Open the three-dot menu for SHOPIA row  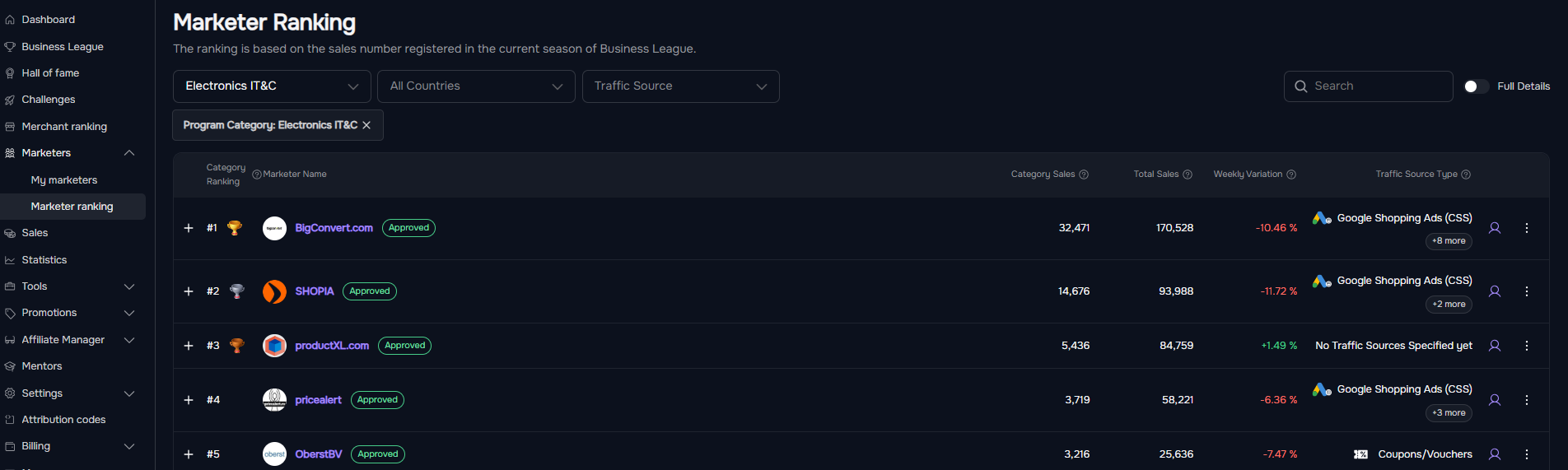point(1527,291)
